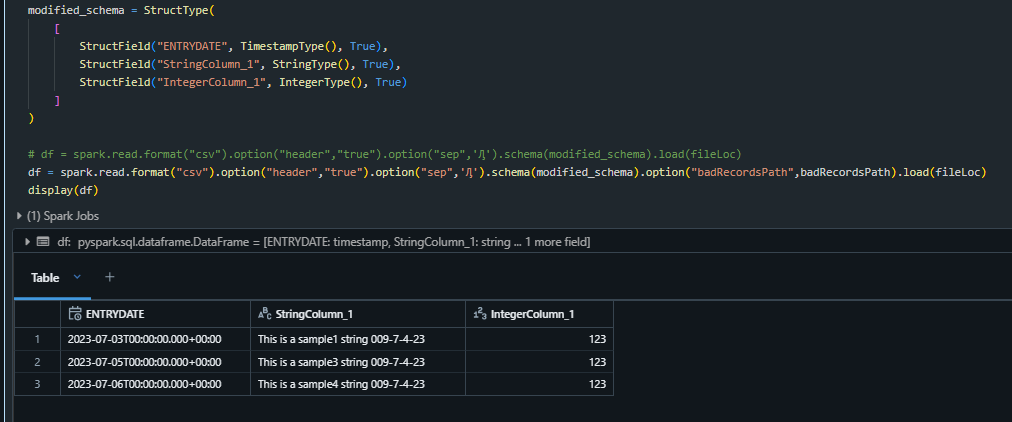The image size is (1012, 422).
Task: Click the IntegerColumn_1 column header
Action: (x=539, y=314)
